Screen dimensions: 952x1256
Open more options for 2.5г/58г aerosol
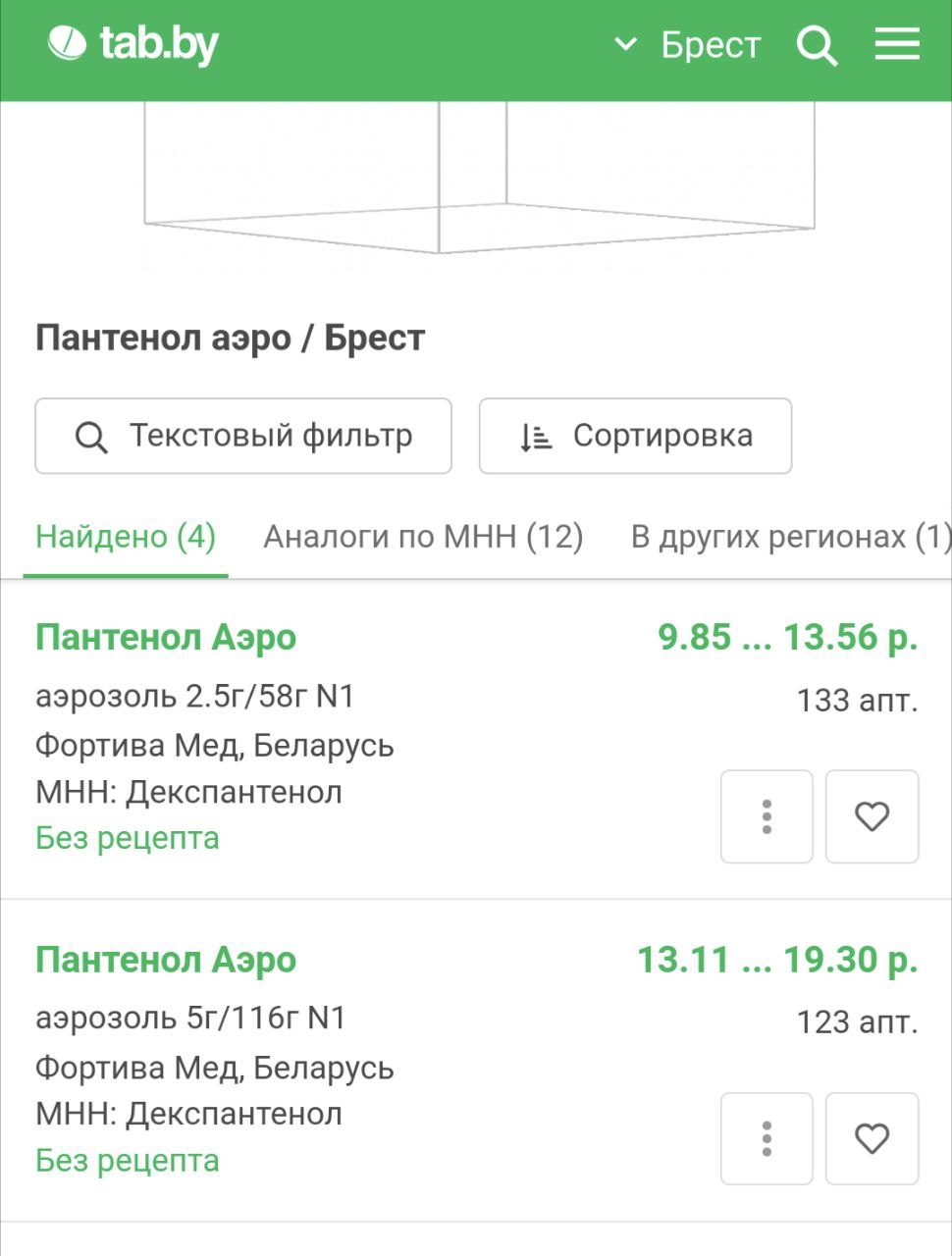767,816
